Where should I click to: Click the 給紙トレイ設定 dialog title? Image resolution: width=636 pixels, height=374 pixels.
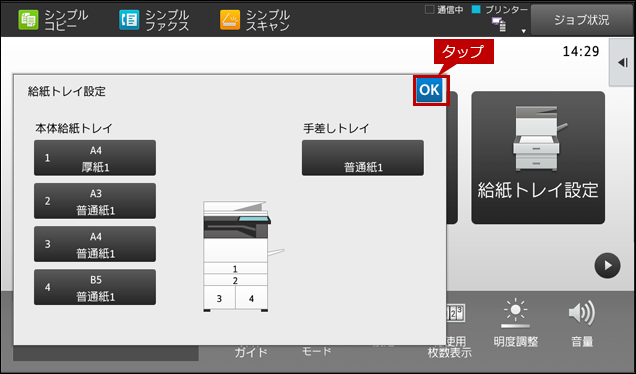pos(67,91)
